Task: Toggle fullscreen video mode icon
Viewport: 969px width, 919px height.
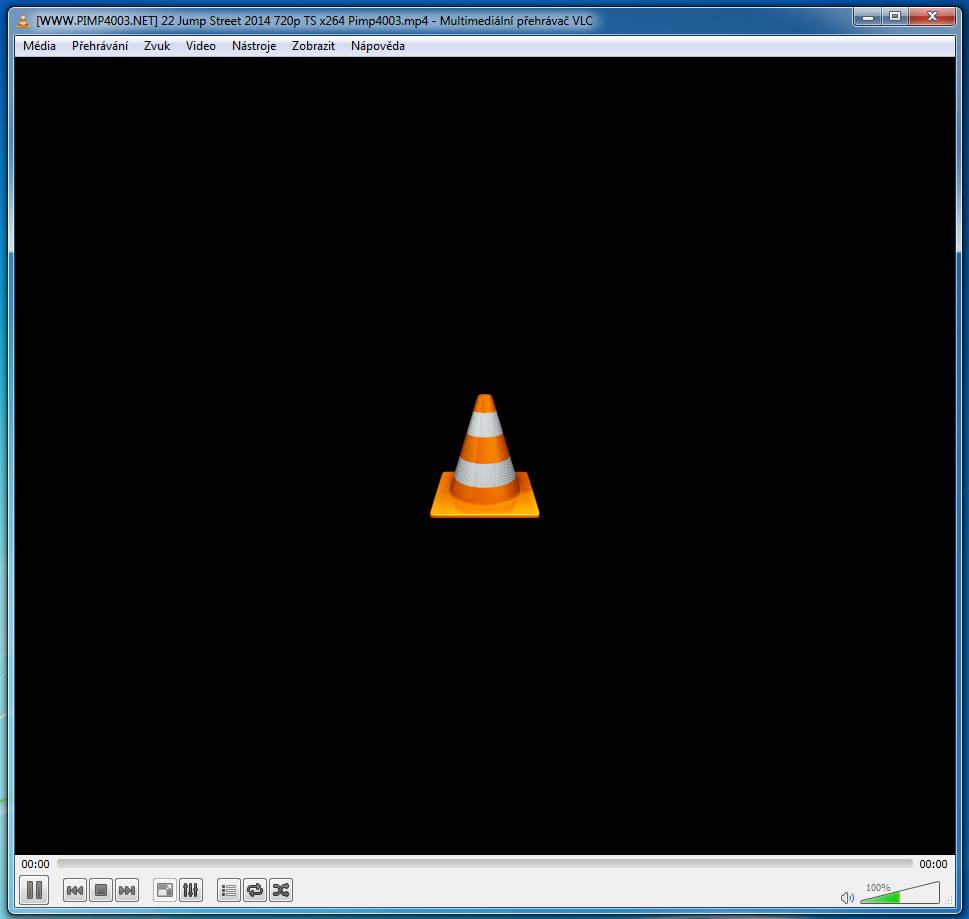Action: pos(165,891)
